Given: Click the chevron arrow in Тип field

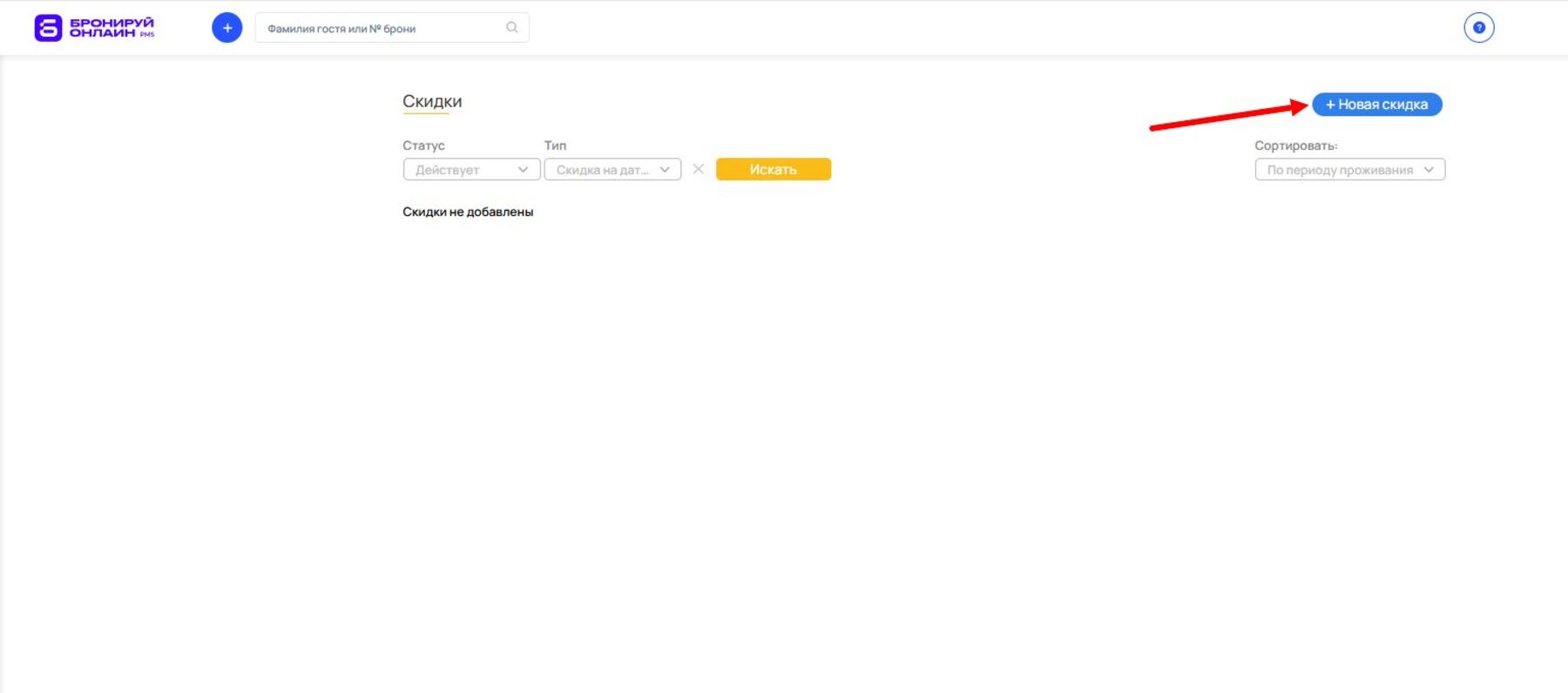Looking at the screenshot, I should pyautogui.click(x=665, y=170).
